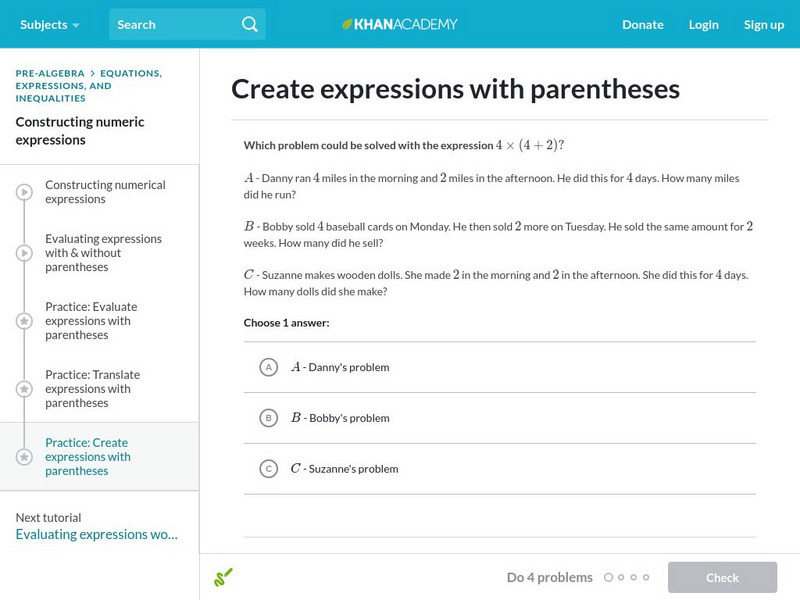Open the Subjects dropdown menu
This screenshot has height=600, width=800.
(x=49, y=24)
